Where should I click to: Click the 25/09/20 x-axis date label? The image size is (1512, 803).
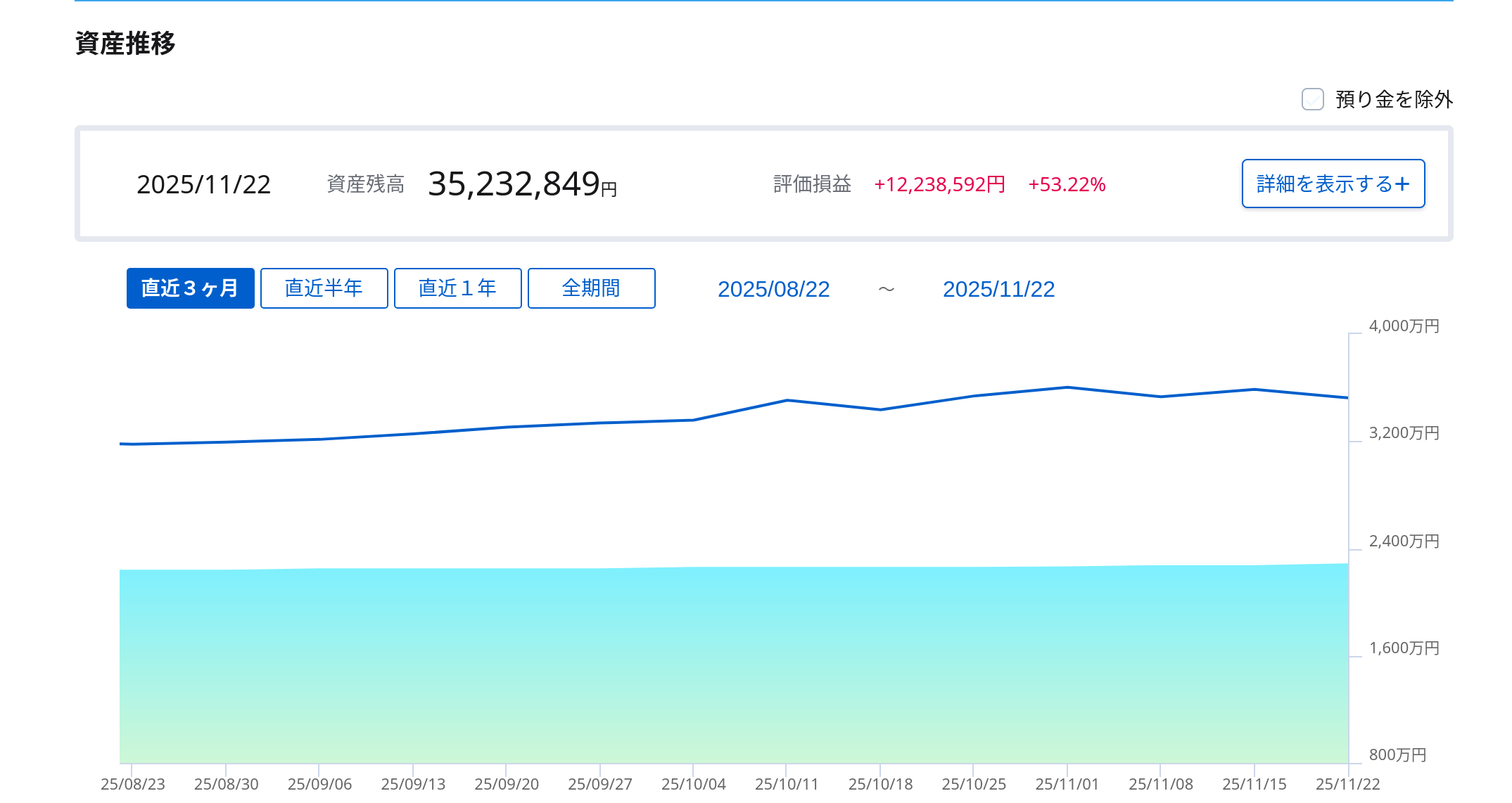point(507,784)
